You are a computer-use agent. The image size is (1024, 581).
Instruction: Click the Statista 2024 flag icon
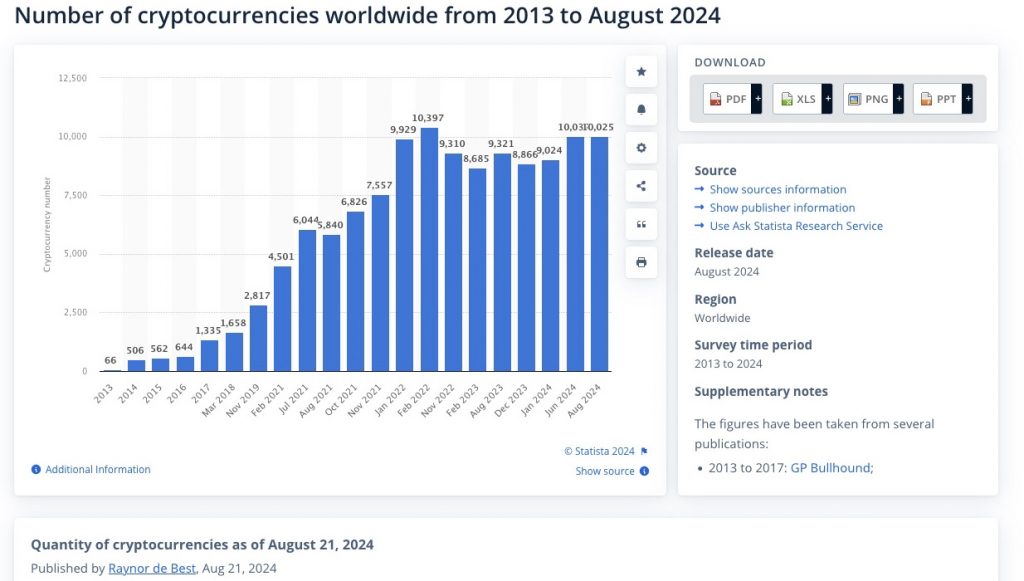click(x=644, y=451)
